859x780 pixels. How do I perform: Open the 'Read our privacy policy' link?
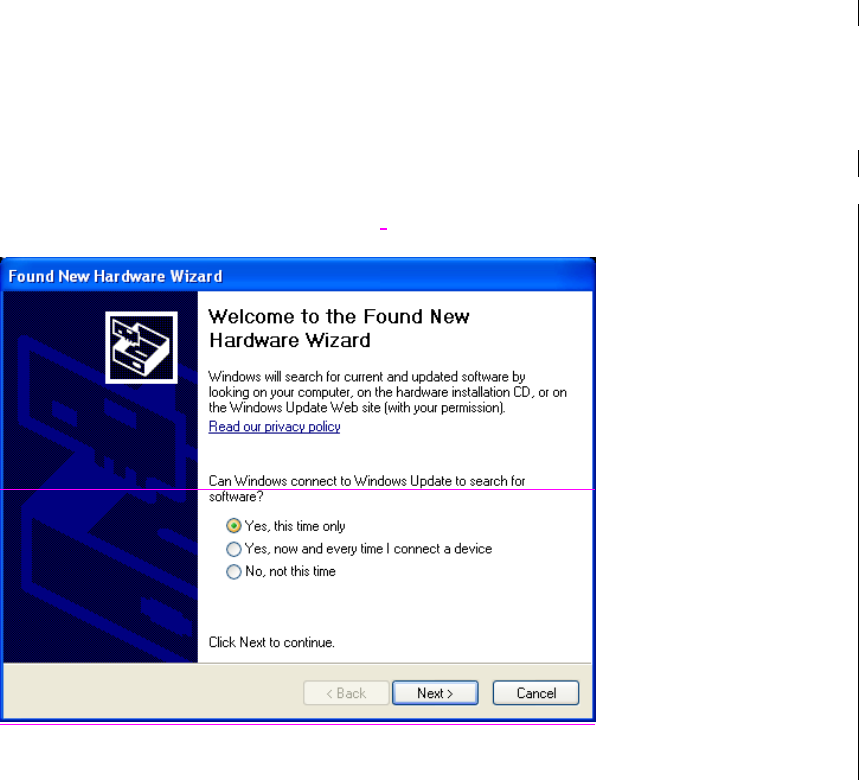(x=274, y=427)
